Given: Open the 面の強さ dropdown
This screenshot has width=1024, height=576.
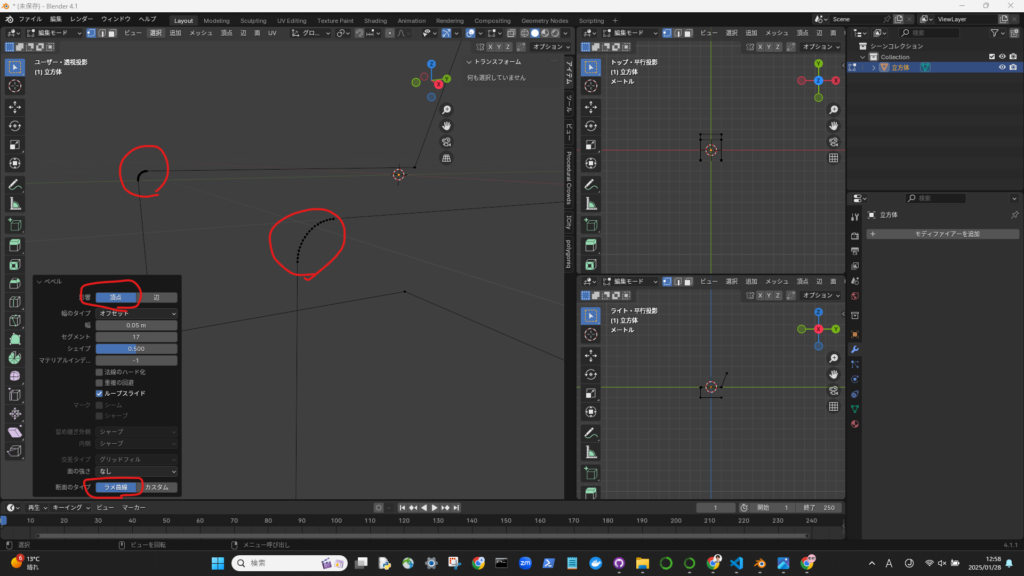Looking at the screenshot, I should point(137,471).
